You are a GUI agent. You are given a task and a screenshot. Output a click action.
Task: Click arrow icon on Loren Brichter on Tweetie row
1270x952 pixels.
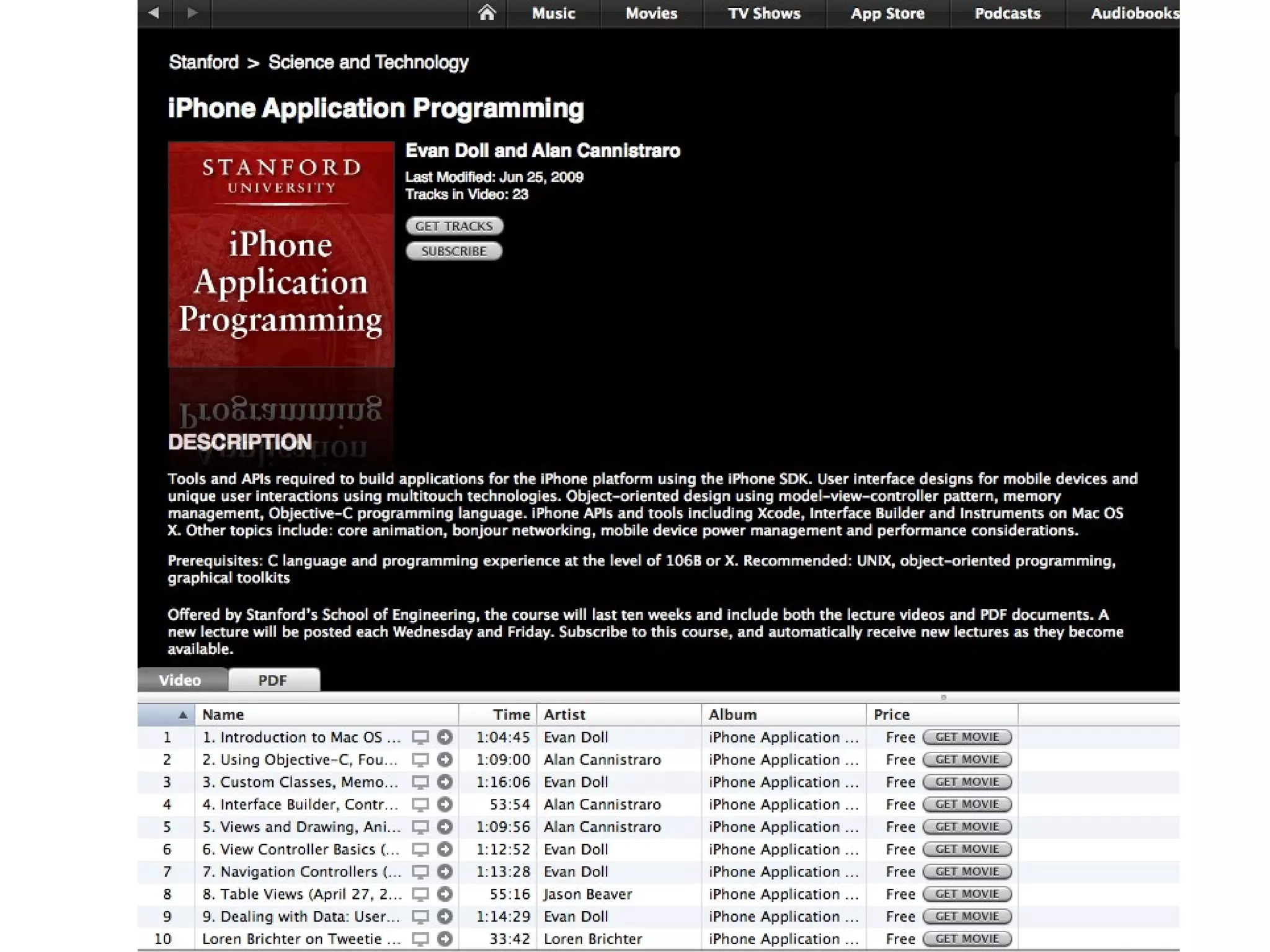pos(445,939)
